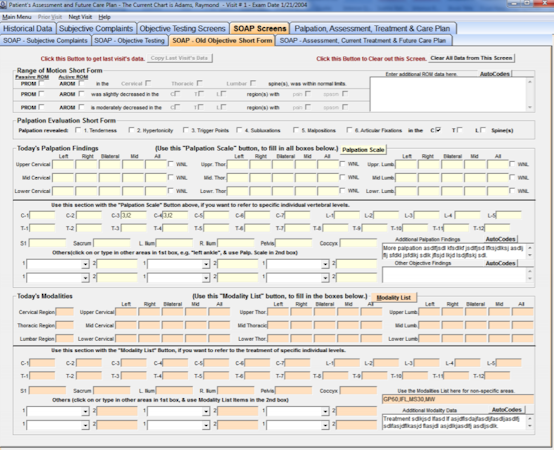Open AutoCodes for Additional Modality Data
Screen dimensions: 554x450
pyautogui.click(x=506, y=410)
